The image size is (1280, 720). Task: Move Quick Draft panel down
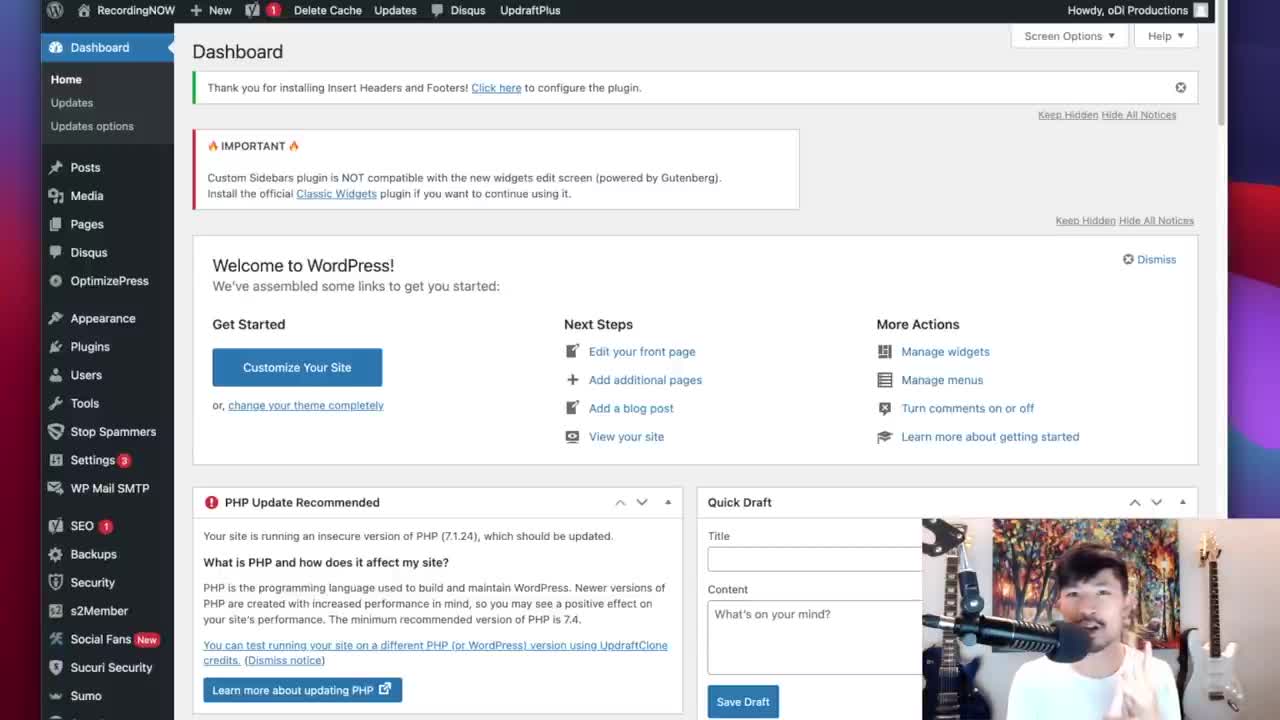click(1157, 502)
